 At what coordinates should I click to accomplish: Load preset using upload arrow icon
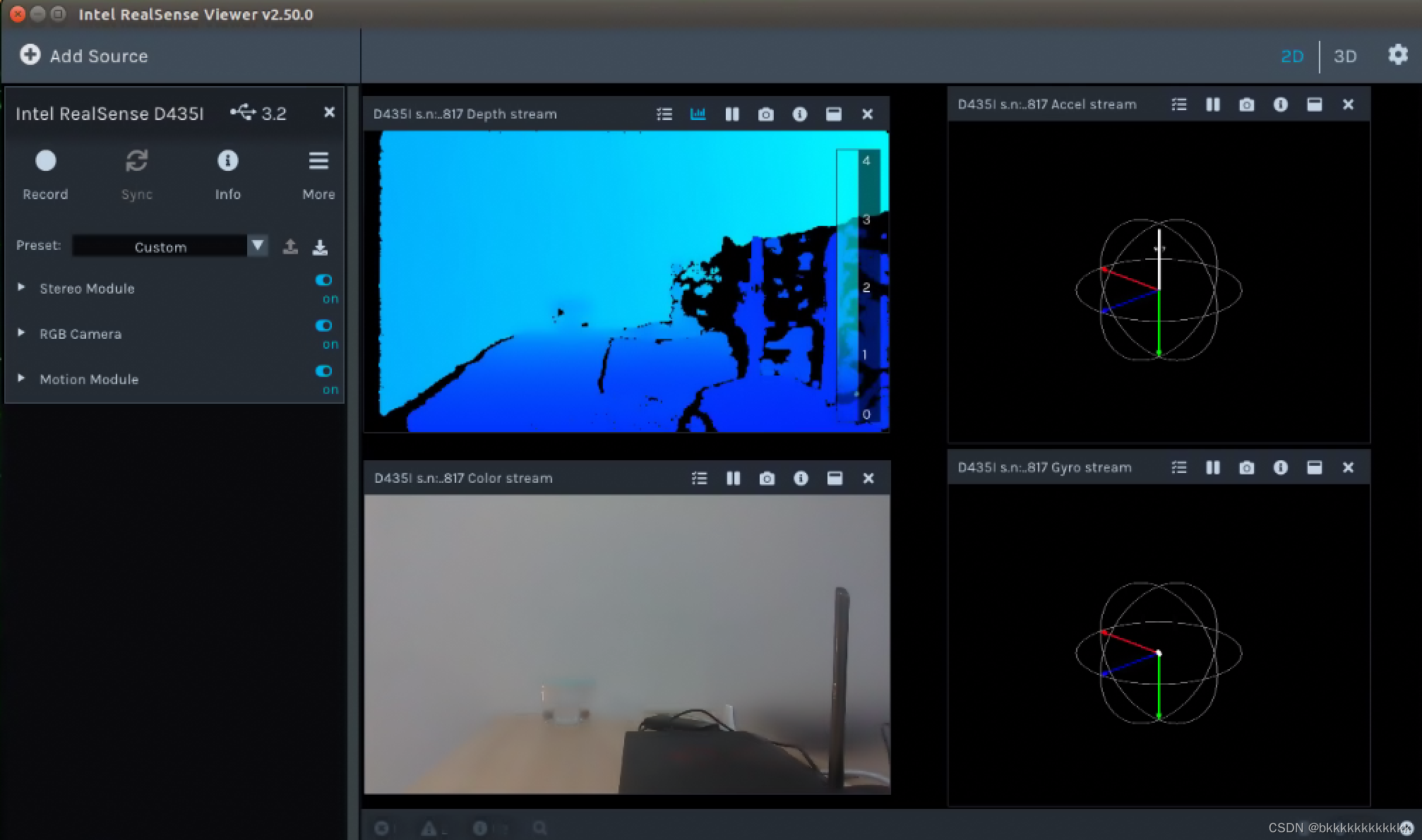point(290,246)
